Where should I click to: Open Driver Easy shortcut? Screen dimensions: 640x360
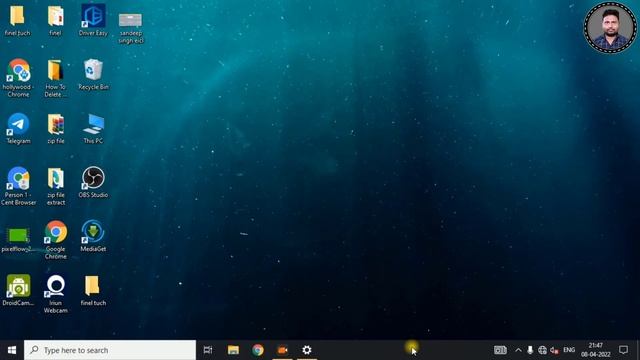[93, 16]
